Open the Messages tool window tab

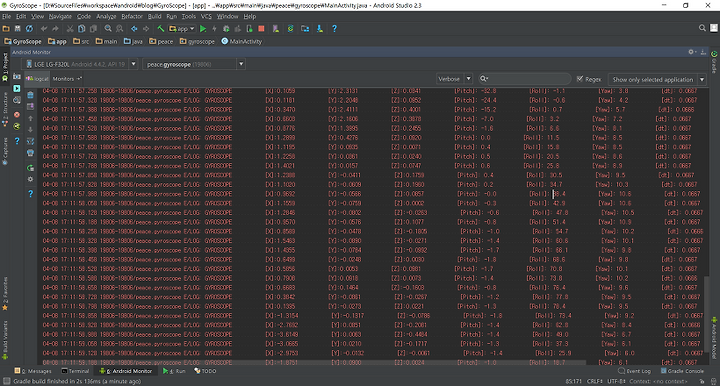pos(33,371)
